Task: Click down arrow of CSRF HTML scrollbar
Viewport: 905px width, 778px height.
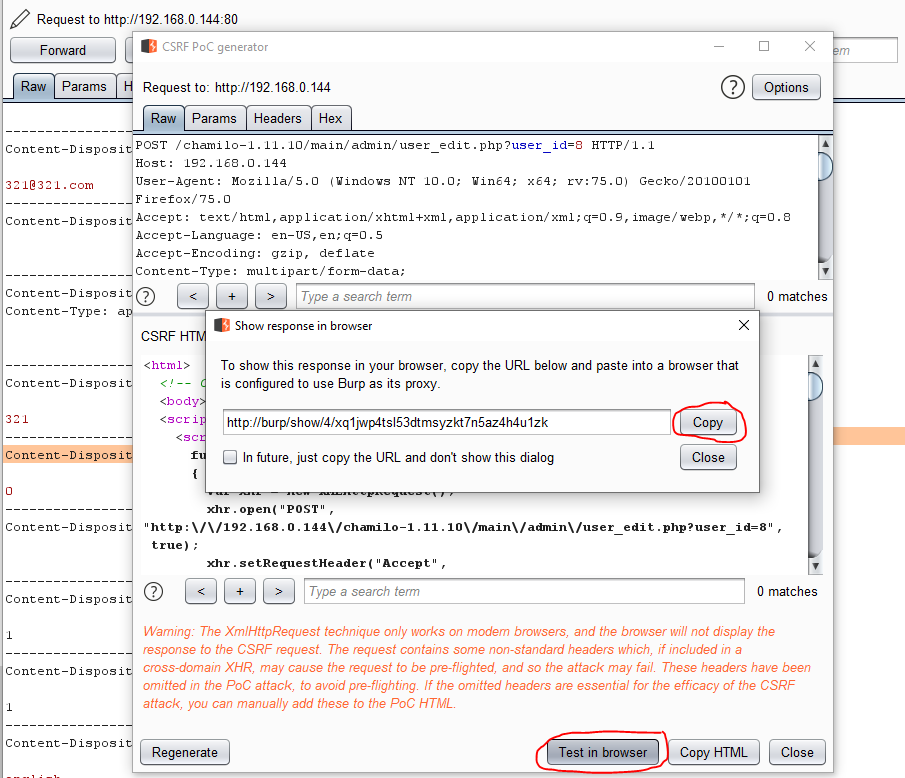Action: 815,566
